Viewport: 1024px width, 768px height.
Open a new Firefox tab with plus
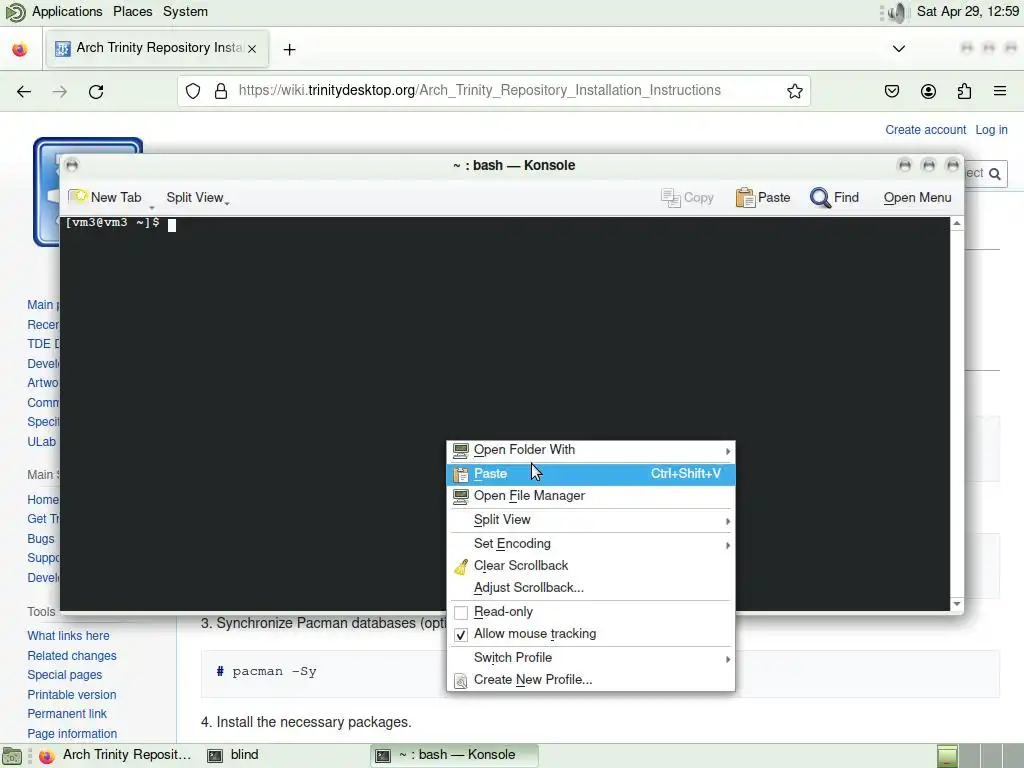click(289, 50)
